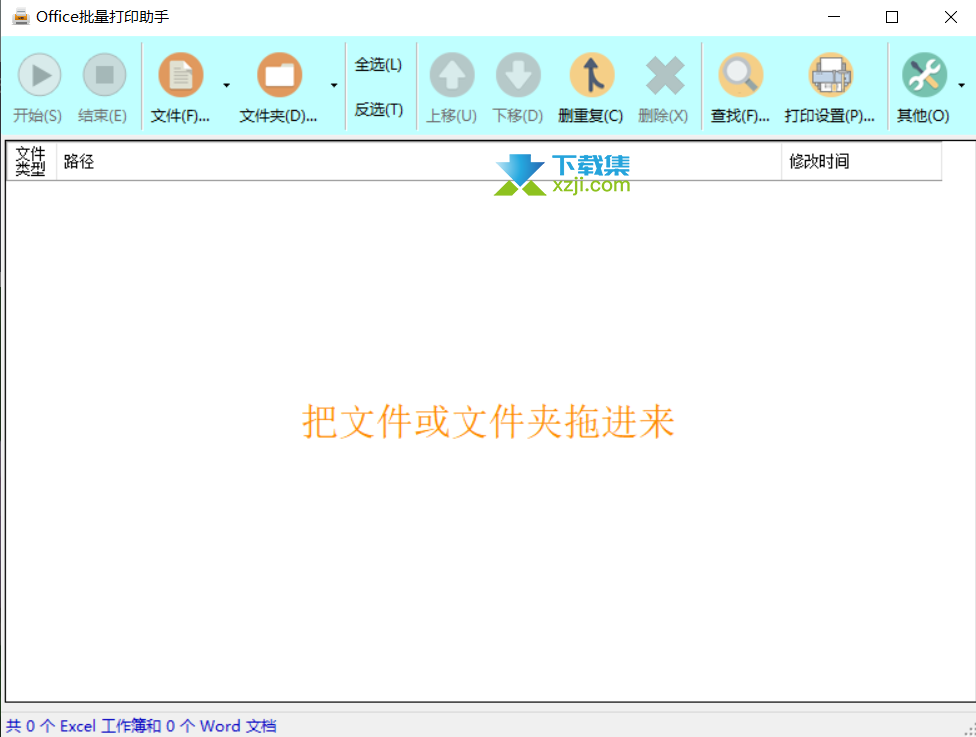The image size is (976, 737).
Task: Delete entry using 删除(X) icon
Action: (665, 76)
